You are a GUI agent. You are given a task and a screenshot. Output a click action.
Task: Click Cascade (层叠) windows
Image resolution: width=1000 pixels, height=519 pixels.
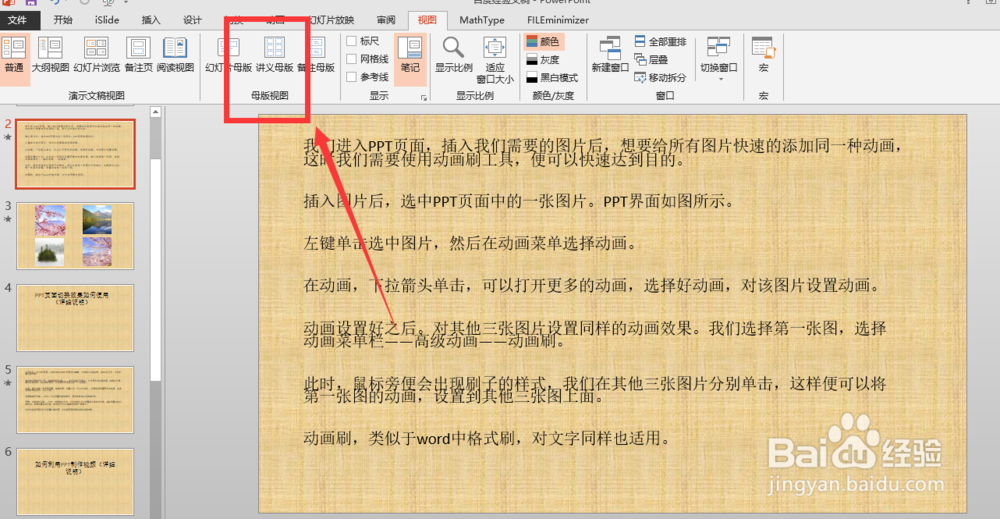651,60
